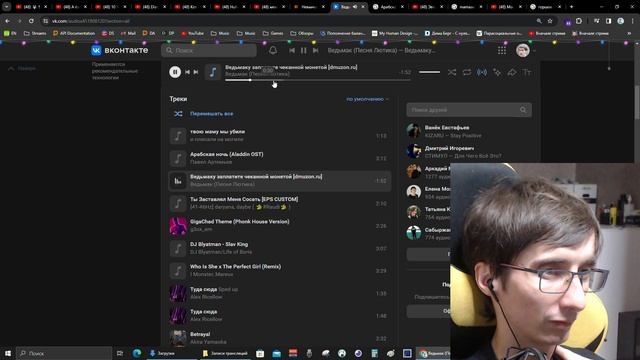Click the Shuffle all link
Viewport: 640px width, 360px height.
[211, 114]
